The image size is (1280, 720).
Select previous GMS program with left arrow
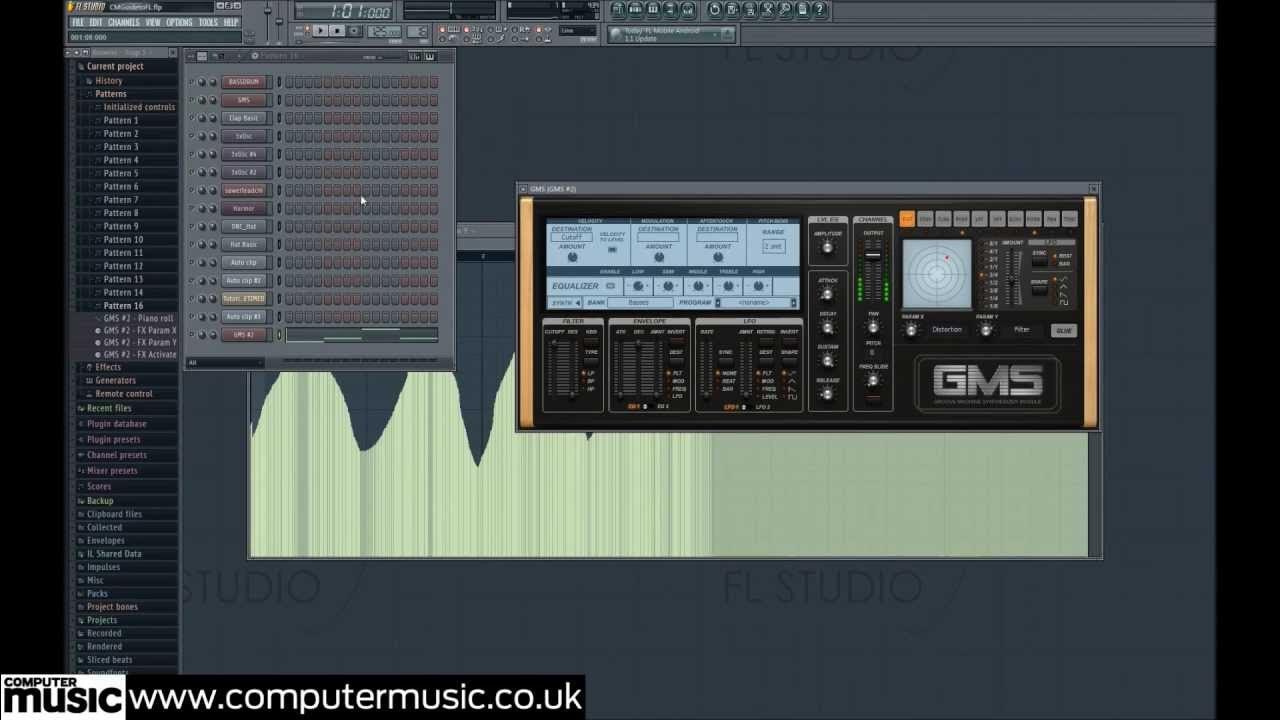718,303
